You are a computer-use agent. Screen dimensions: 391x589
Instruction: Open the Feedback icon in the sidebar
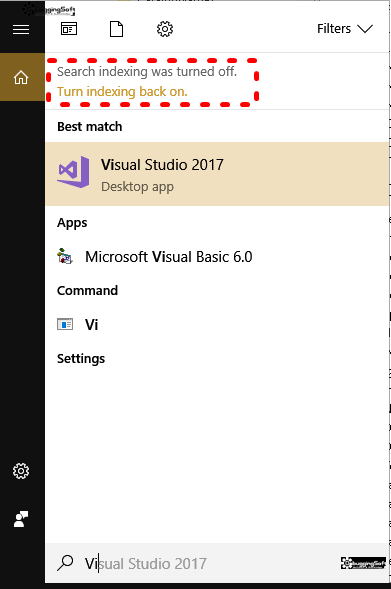(x=21, y=519)
